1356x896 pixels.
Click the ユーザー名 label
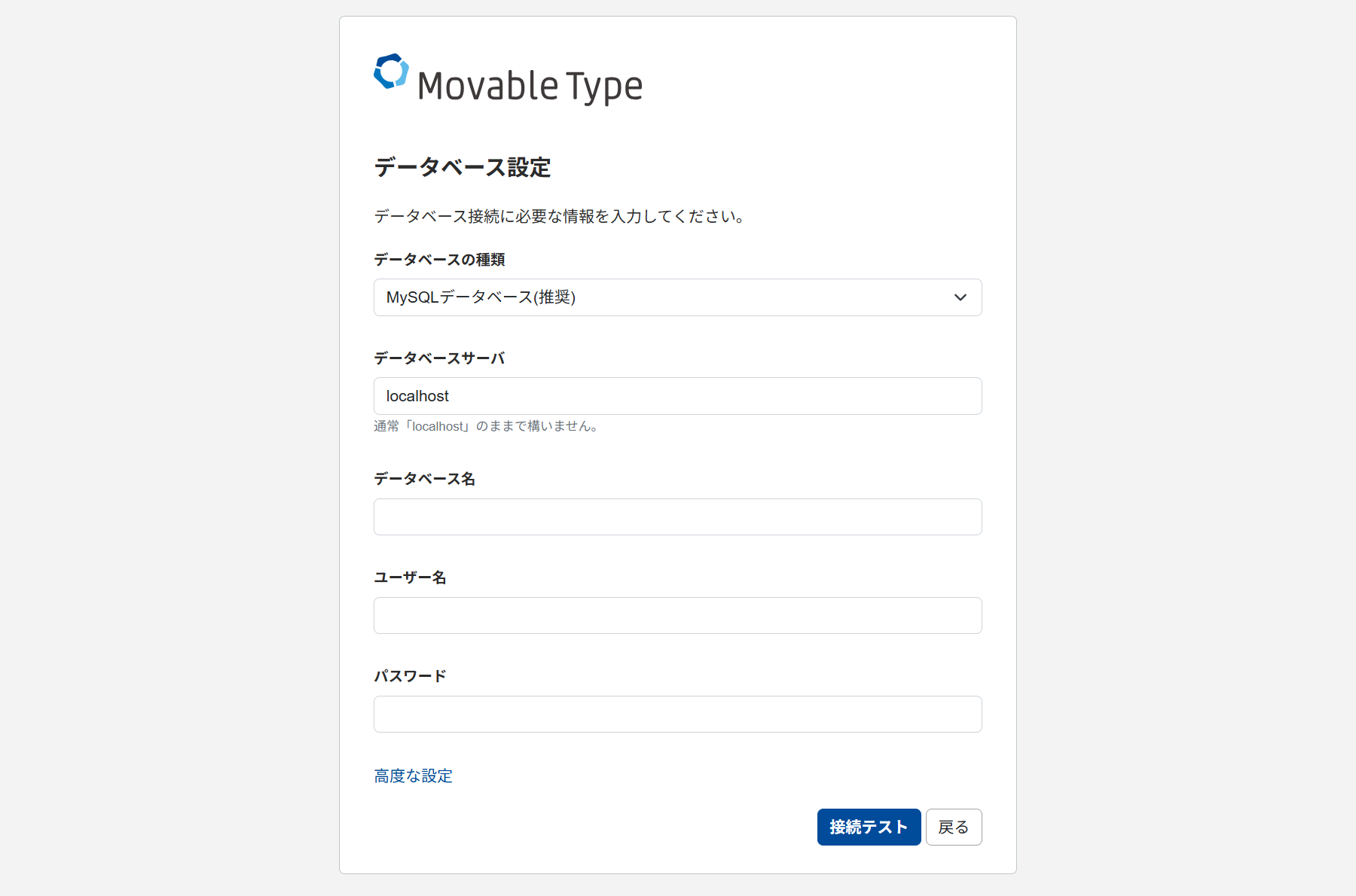point(410,578)
